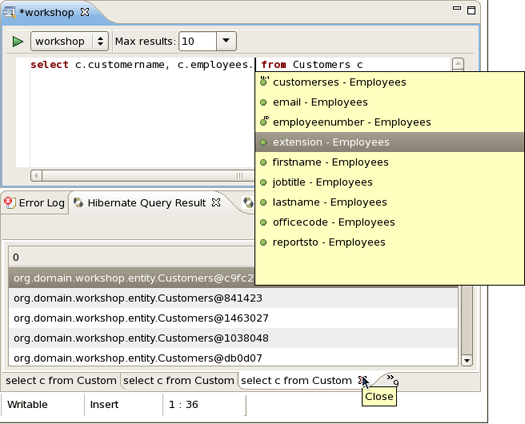This screenshot has height=424, width=525.
Task: Select result row Customers@1463027
Action: coord(233,318)
